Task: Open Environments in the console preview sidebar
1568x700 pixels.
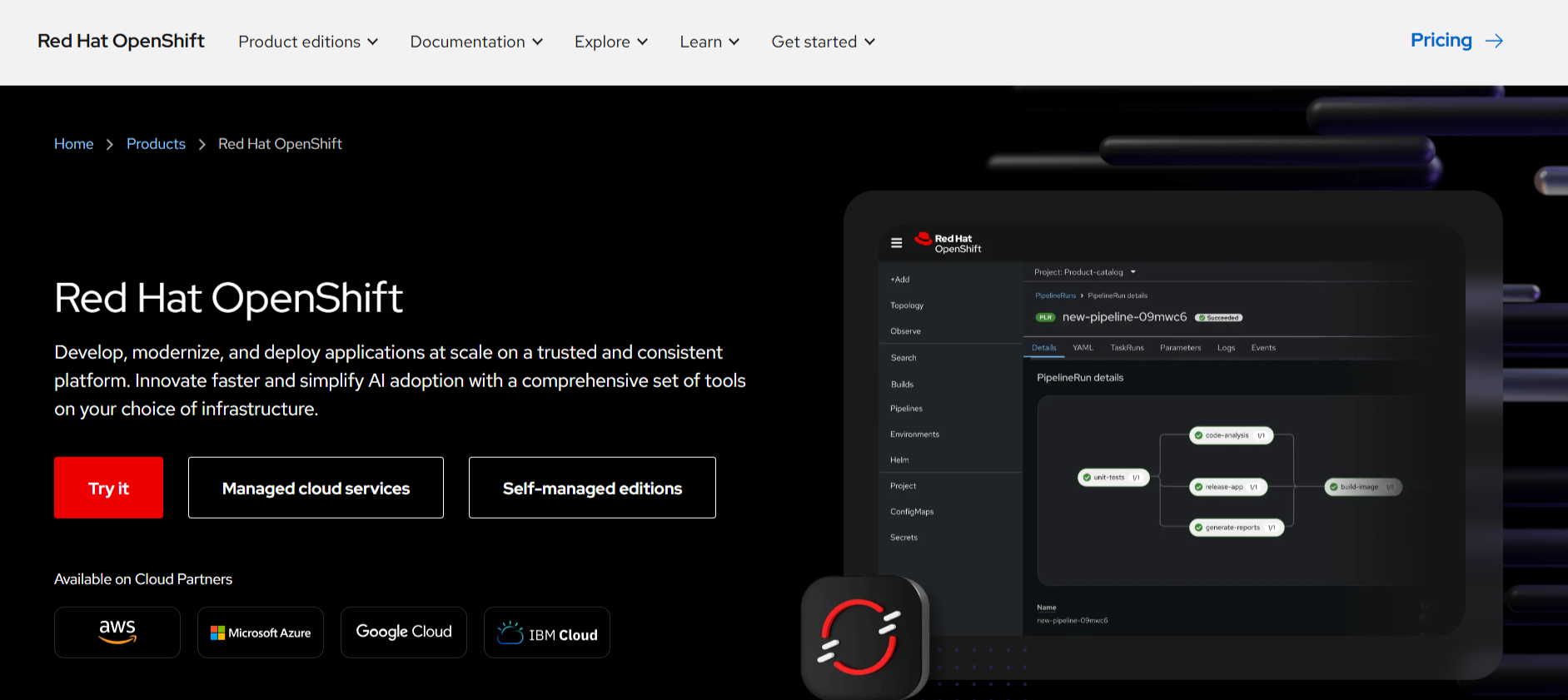Action: click(914, 434)
